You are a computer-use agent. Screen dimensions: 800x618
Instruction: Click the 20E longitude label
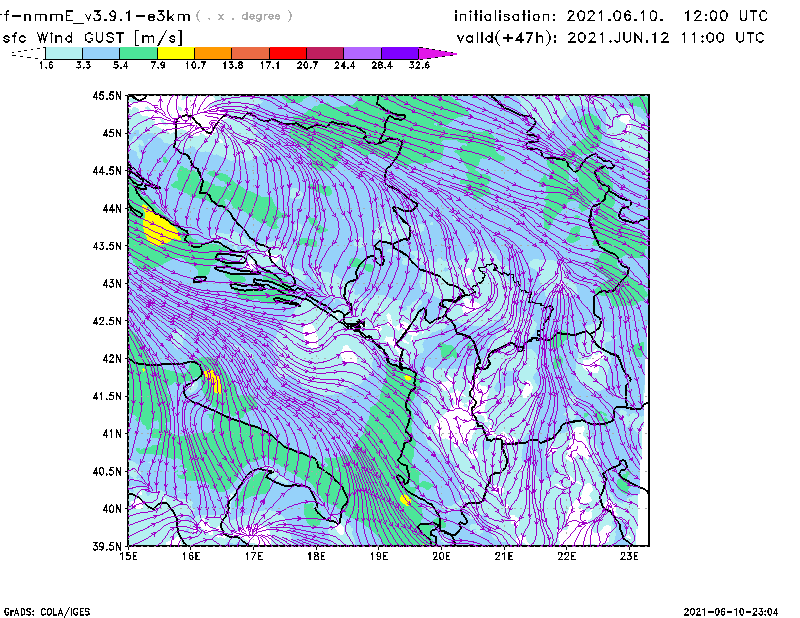(441, 556)
